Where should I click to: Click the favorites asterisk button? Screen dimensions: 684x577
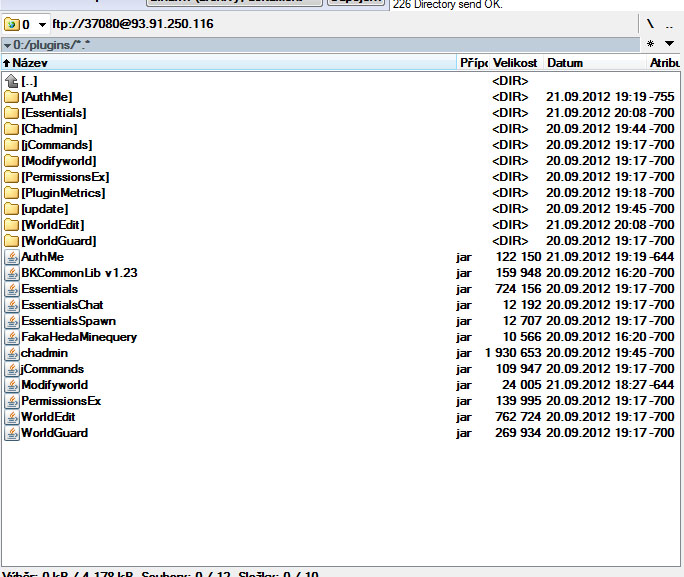coord(650,44)
